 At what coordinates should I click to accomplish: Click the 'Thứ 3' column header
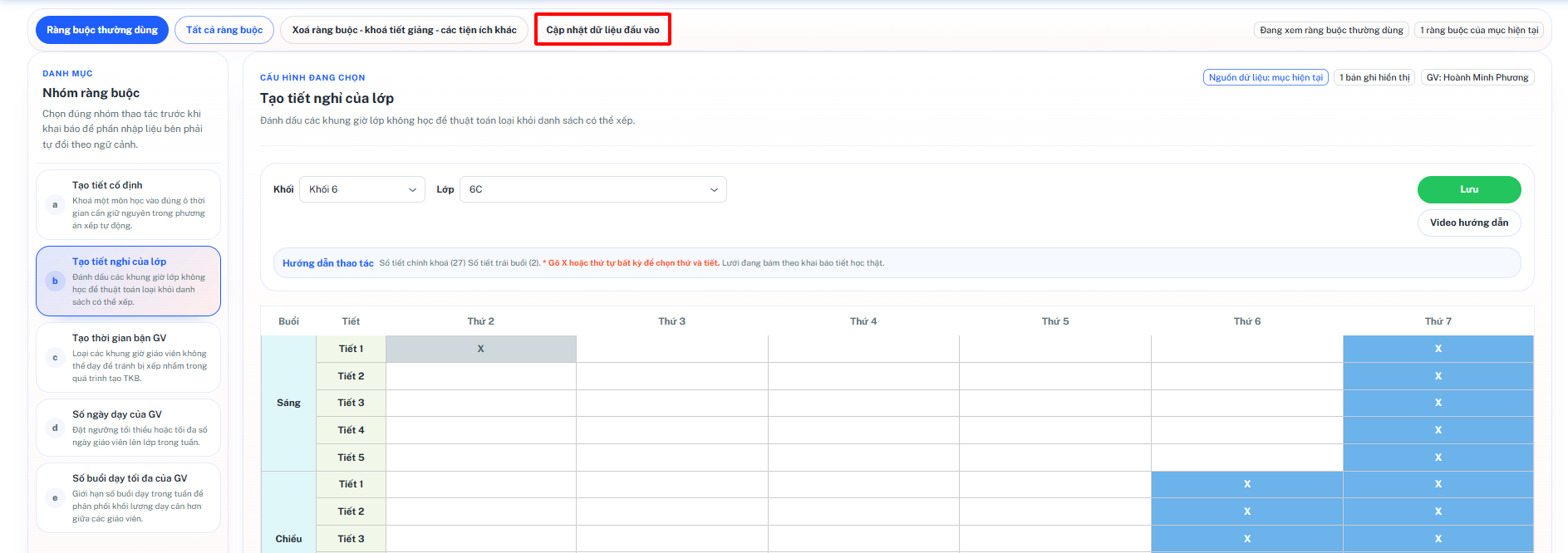[x=672, y=321]
